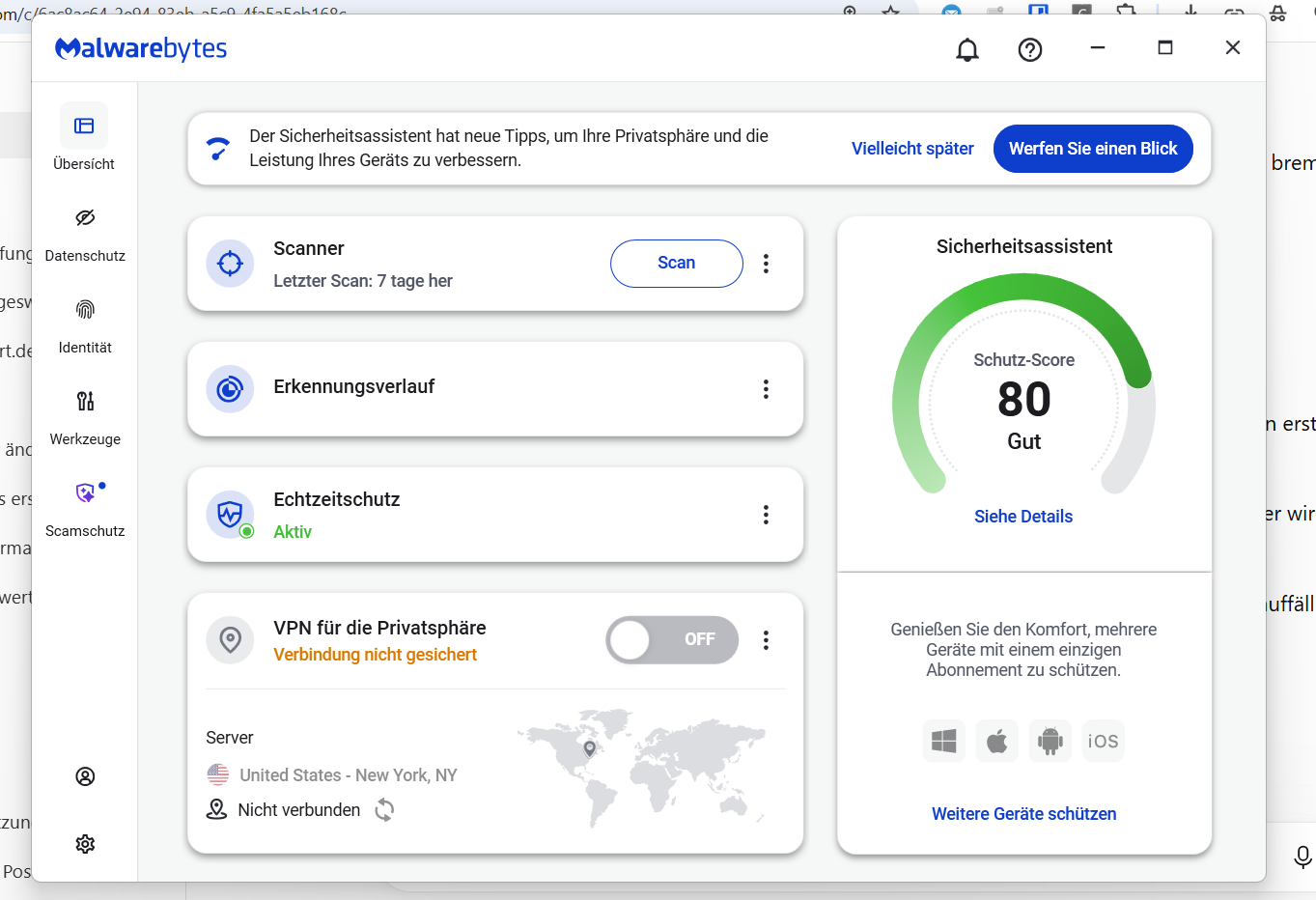The image size is (1316, 900).
Task: Open the account profile icon in sidebar
Action: coord(85,776)
